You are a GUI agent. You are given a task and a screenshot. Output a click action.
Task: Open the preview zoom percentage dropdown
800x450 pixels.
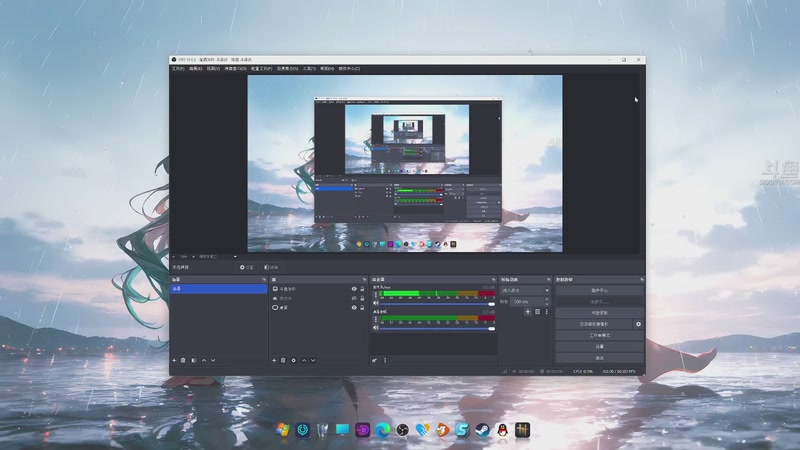[184, 257]
